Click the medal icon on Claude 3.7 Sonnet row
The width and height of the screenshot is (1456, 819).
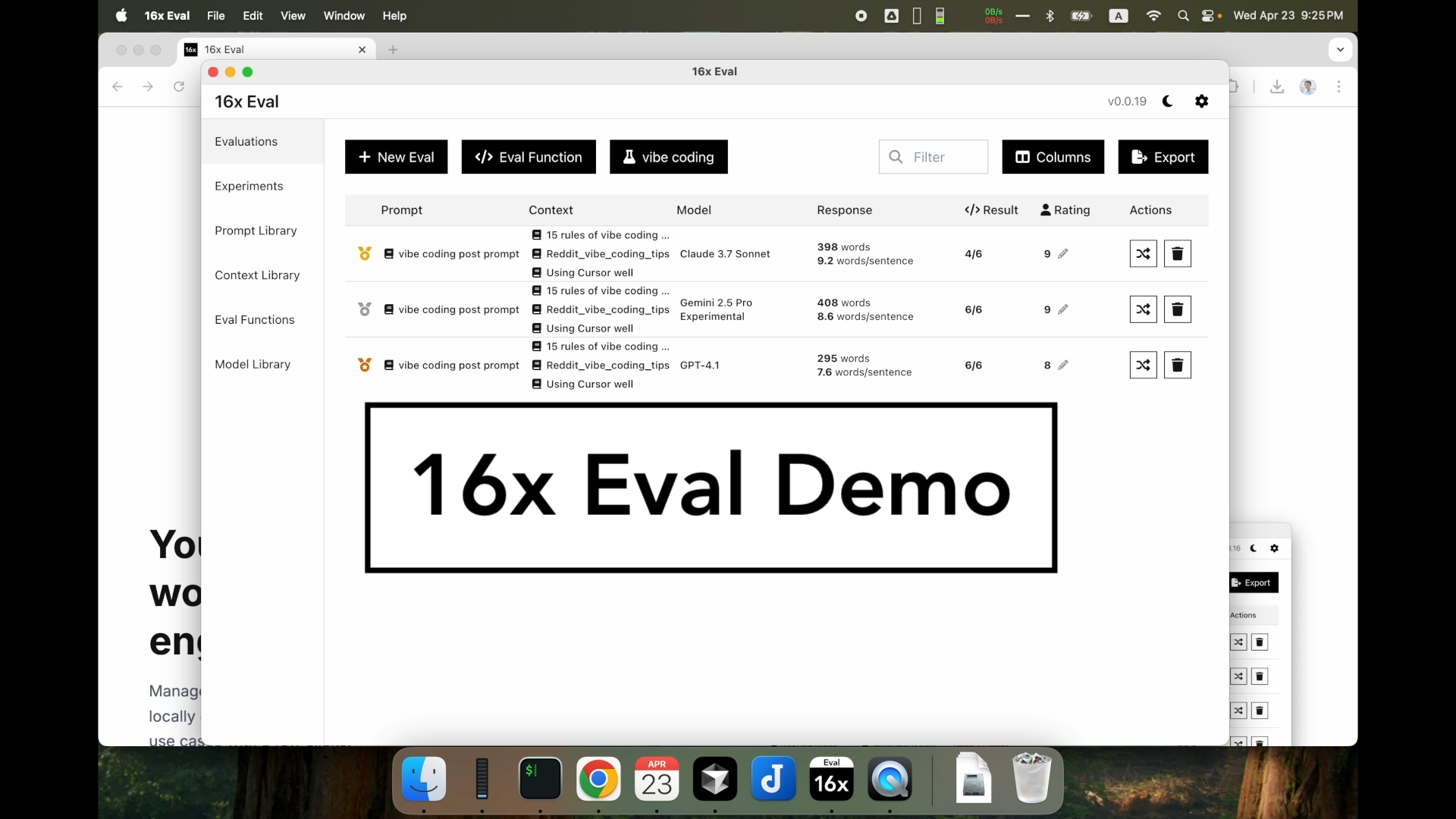[x=365, y=253]
